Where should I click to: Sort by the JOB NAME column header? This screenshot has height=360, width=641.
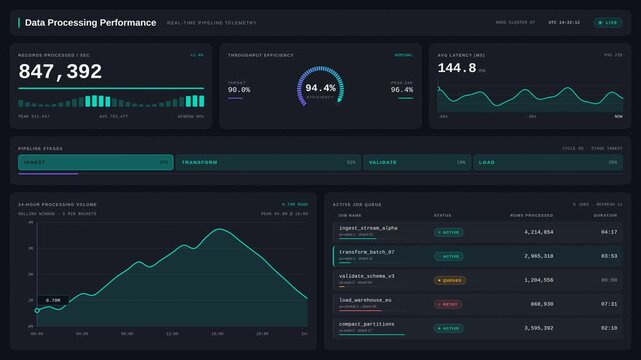pyautogui.click(x=350, y=215)
